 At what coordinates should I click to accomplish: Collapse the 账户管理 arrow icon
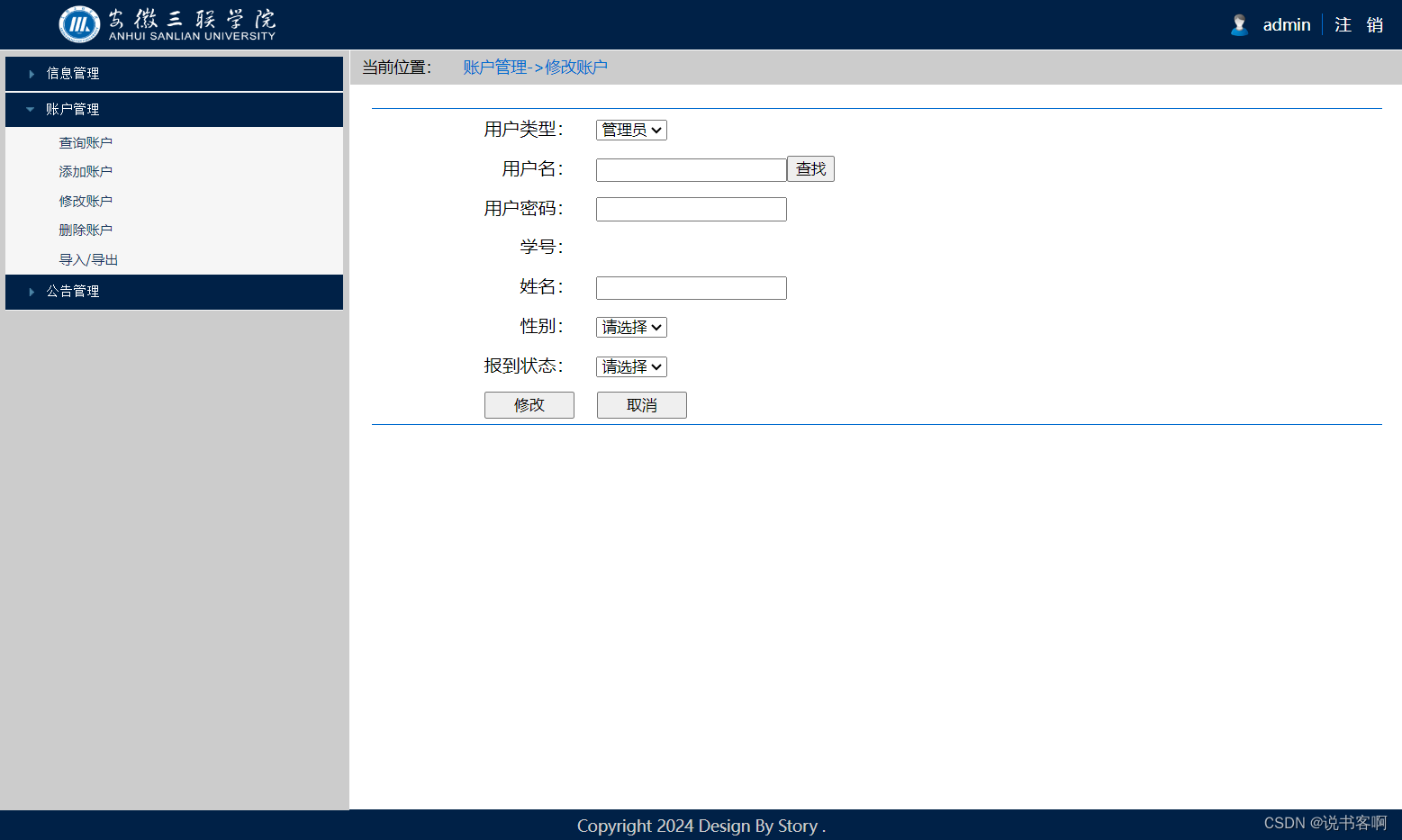(31, 110)
